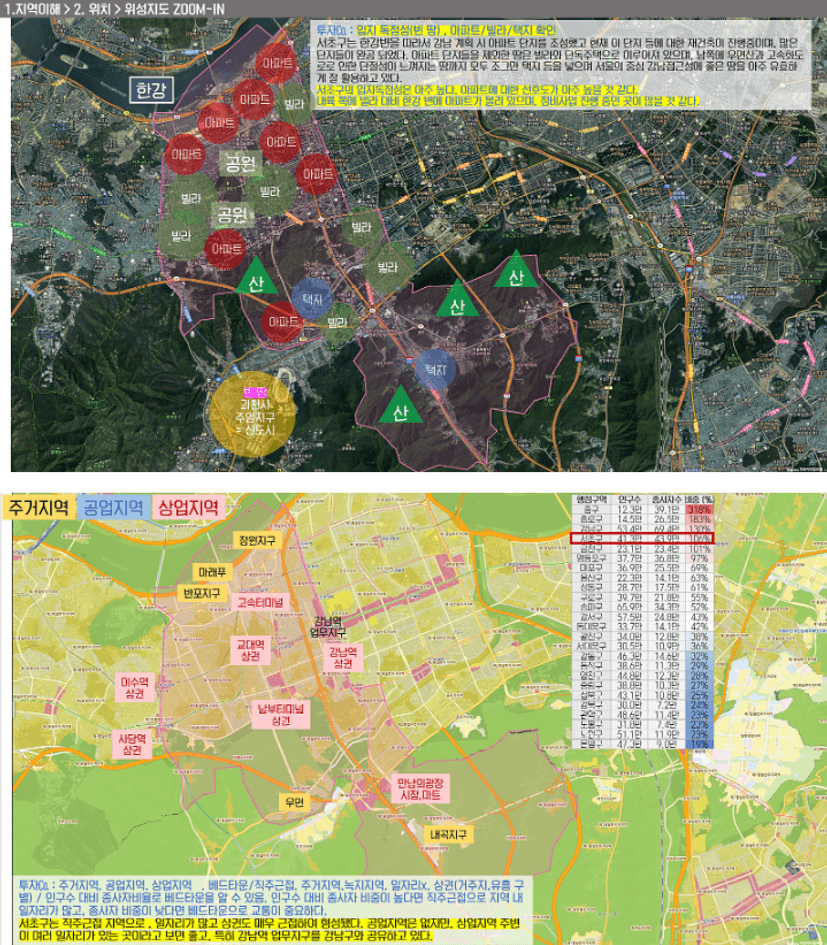Click the 송파구 row name cell
The width and height of the screenshot is (827, 945).
[591, 607]
